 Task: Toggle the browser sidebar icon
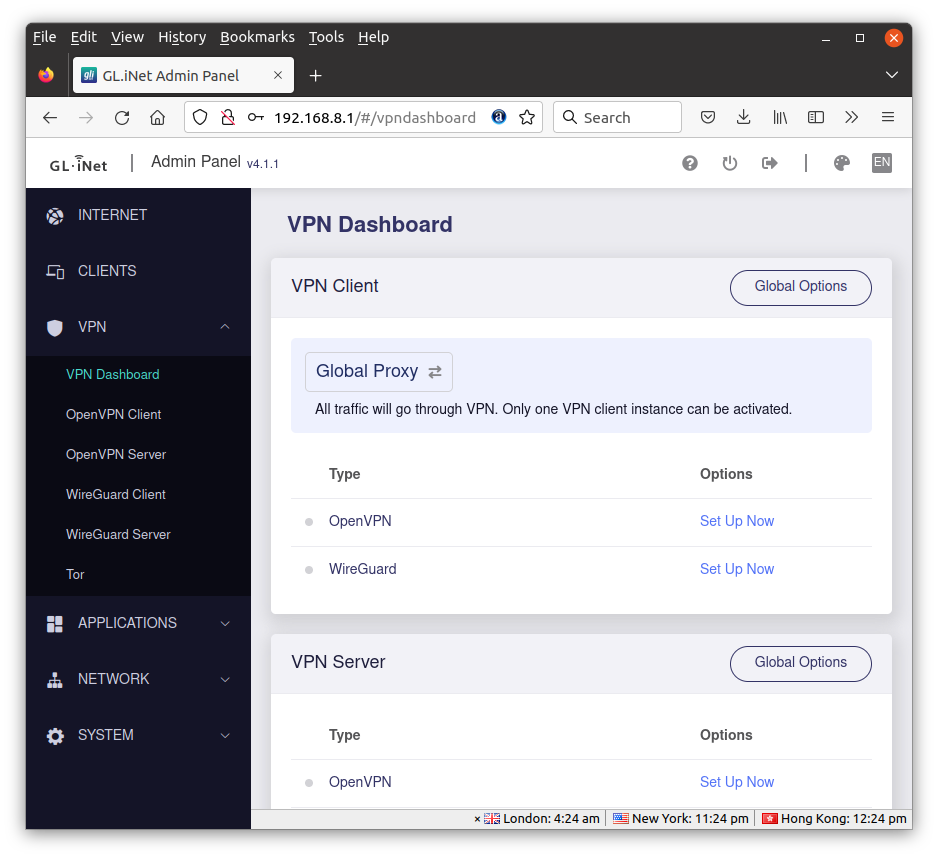pyautogui.click(x=816, y=117)
